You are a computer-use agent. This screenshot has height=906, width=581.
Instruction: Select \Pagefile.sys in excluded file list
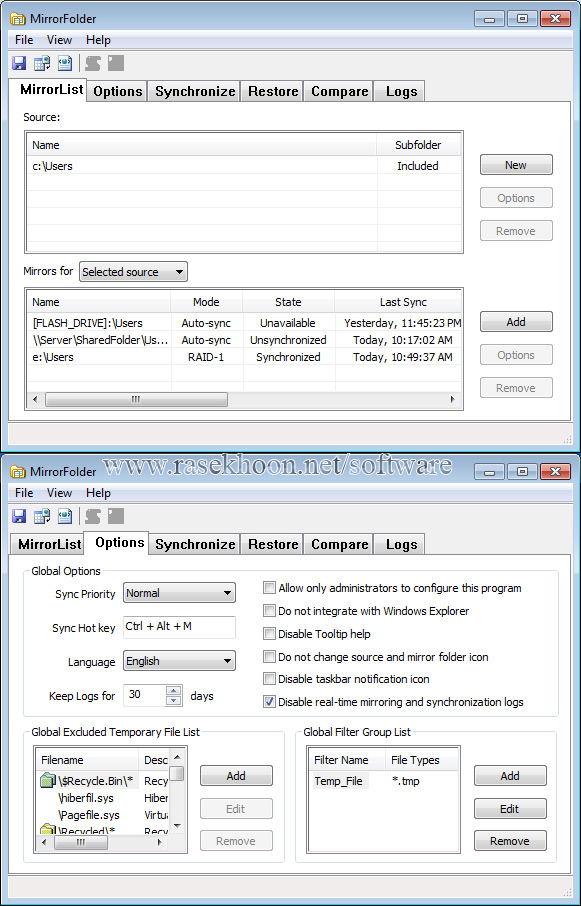[89, 815]
